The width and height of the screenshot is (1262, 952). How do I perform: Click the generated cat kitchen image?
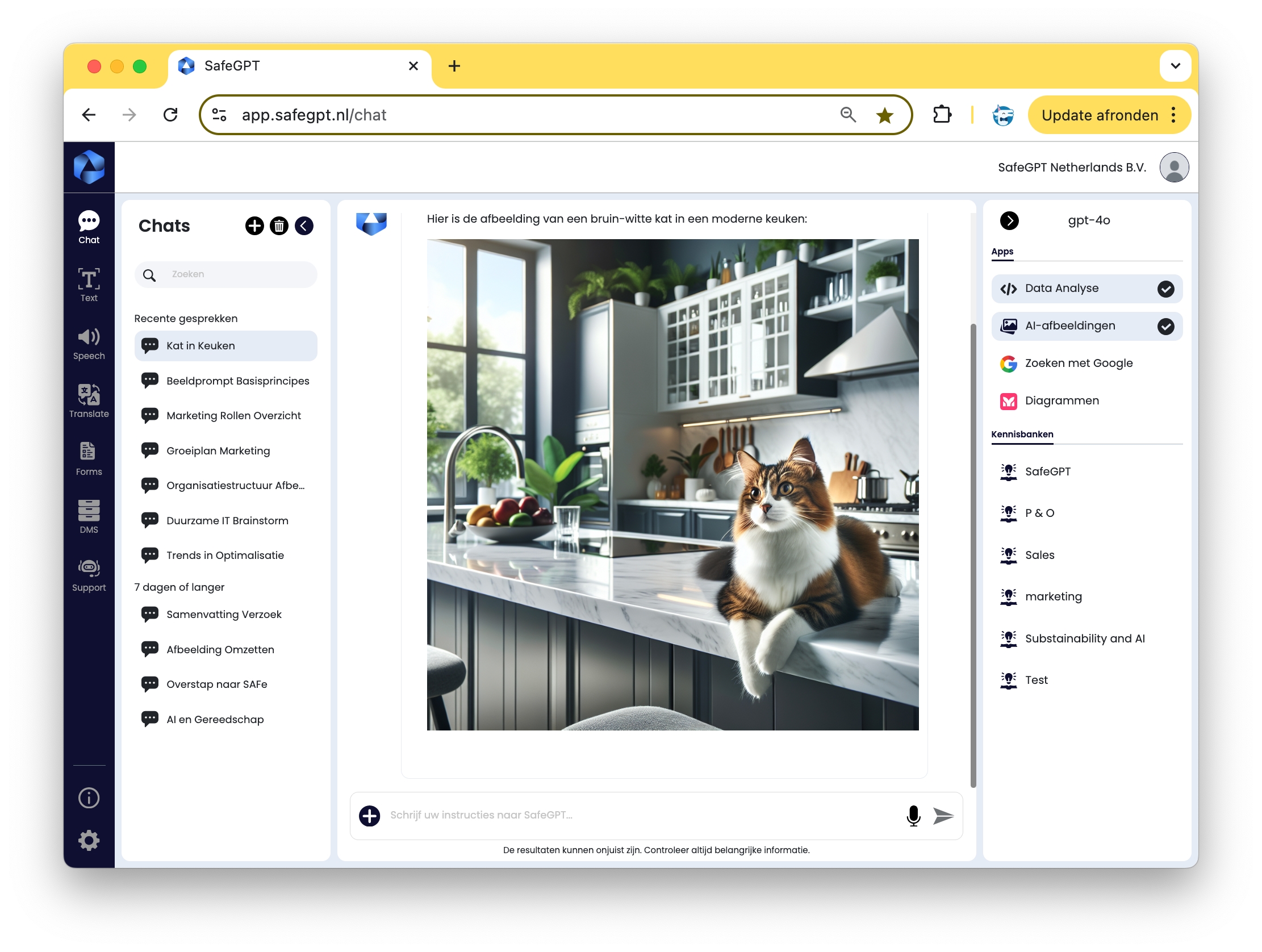[672, 485]
